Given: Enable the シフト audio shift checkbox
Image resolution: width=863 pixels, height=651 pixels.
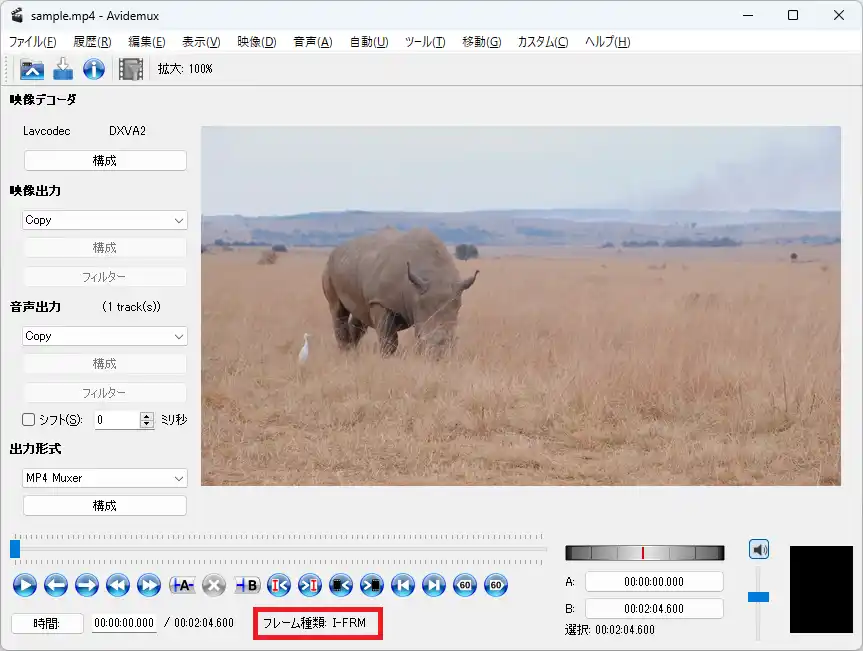Looking at the screenshot, I should [29, 420].
